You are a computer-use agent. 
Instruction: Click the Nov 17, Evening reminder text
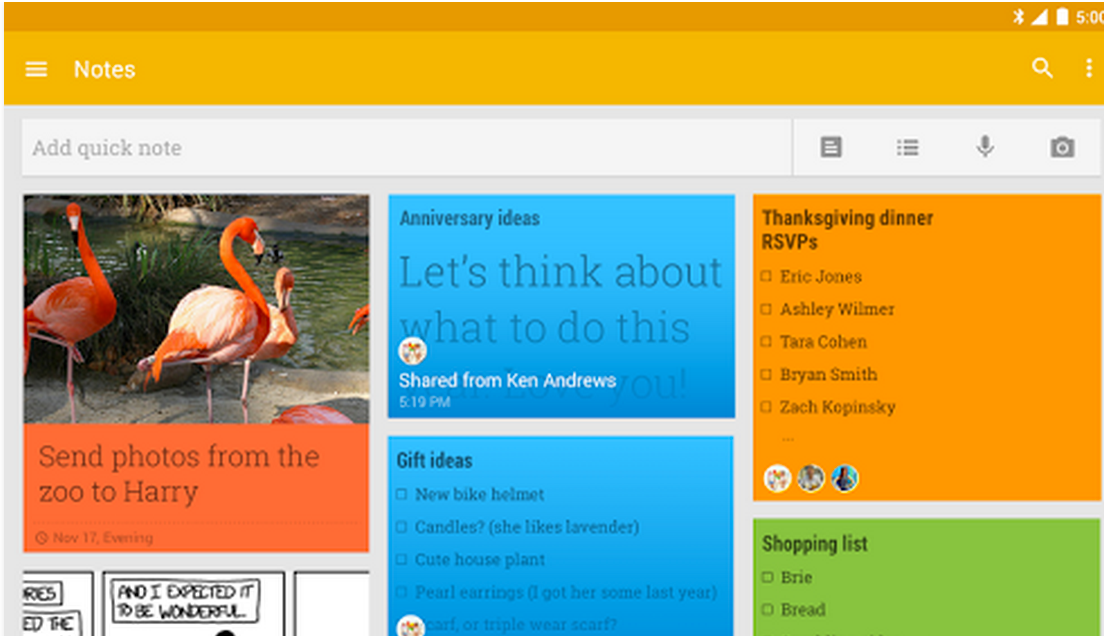(103, 538)
